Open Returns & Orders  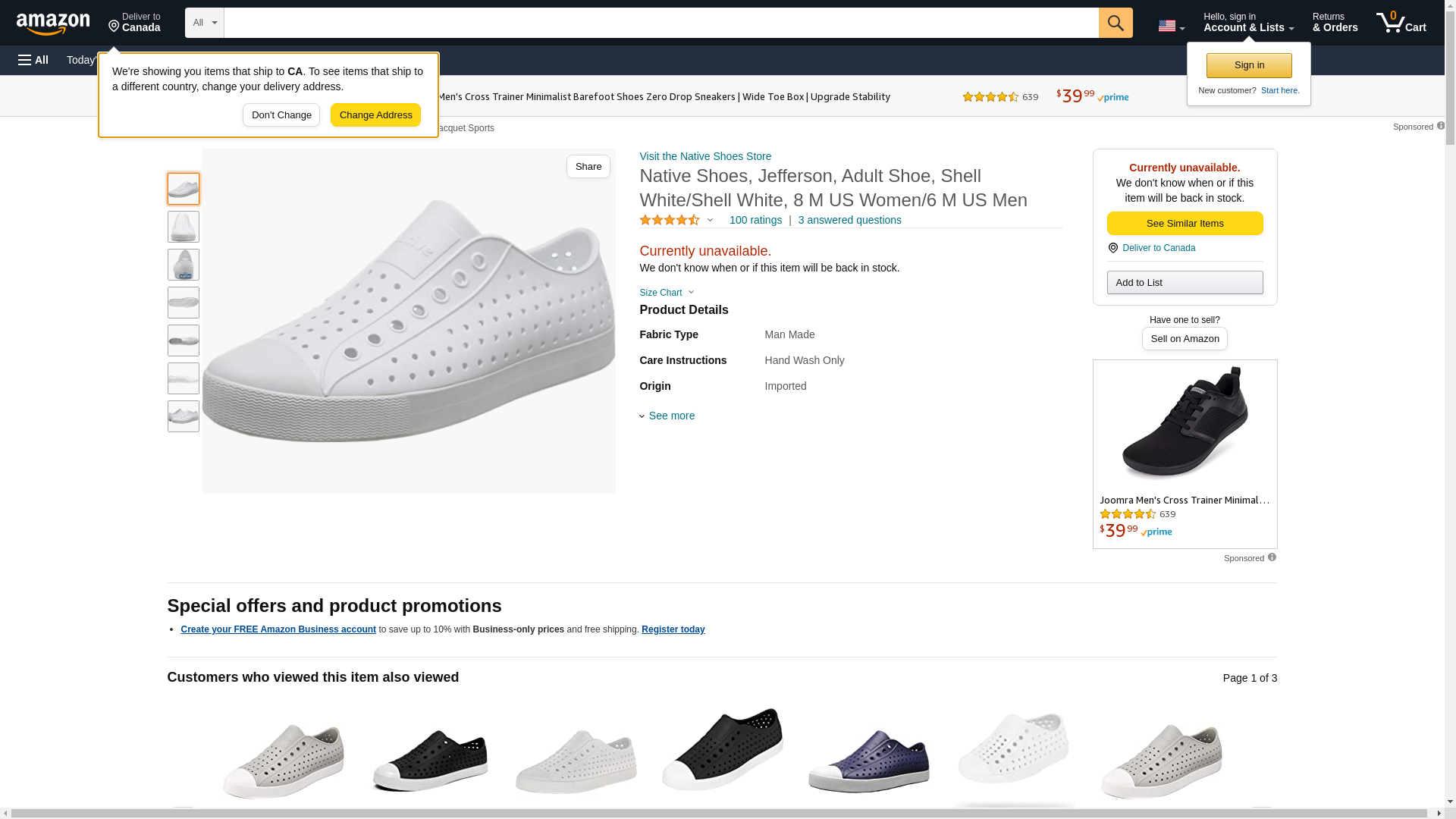(1335, 23)
